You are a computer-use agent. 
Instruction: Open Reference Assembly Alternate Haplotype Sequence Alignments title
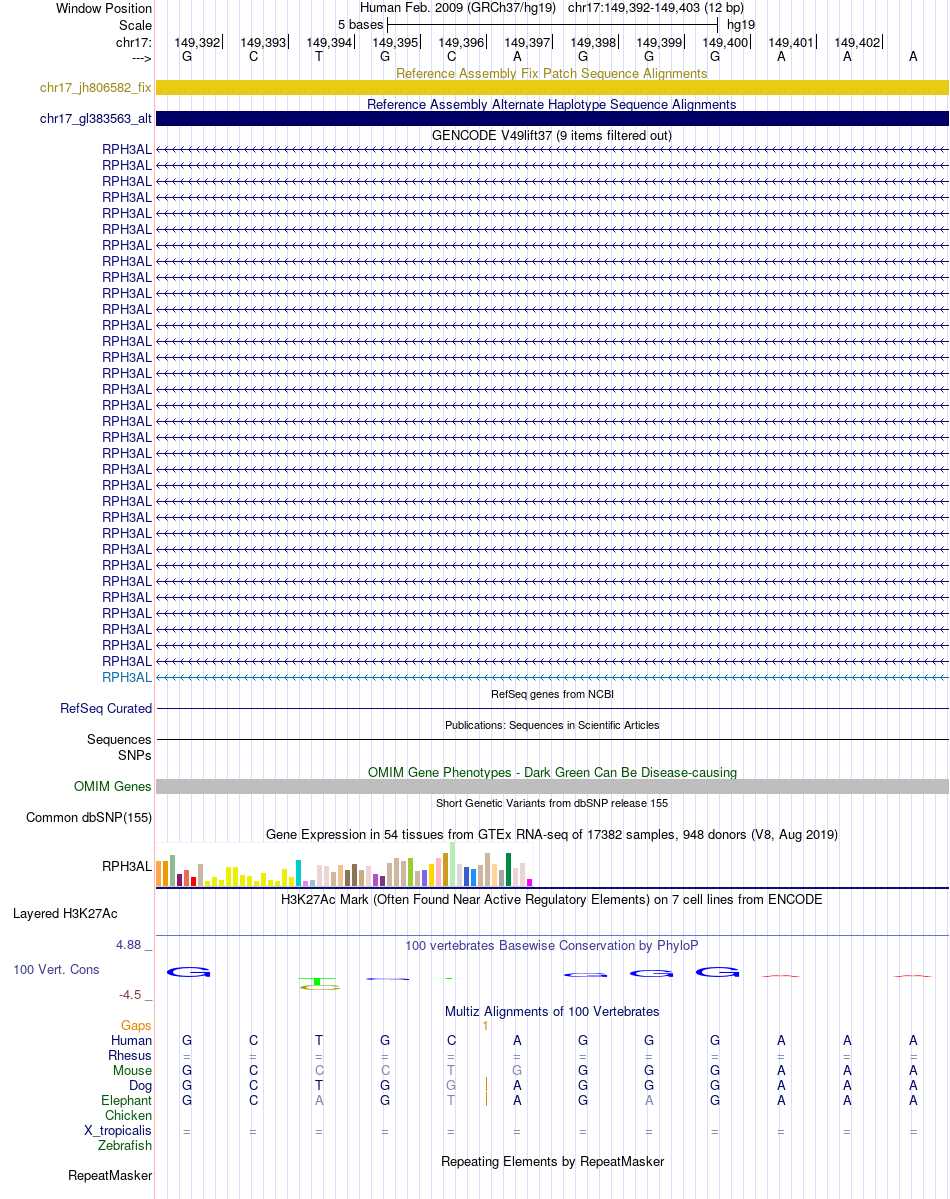click(551, 104)
